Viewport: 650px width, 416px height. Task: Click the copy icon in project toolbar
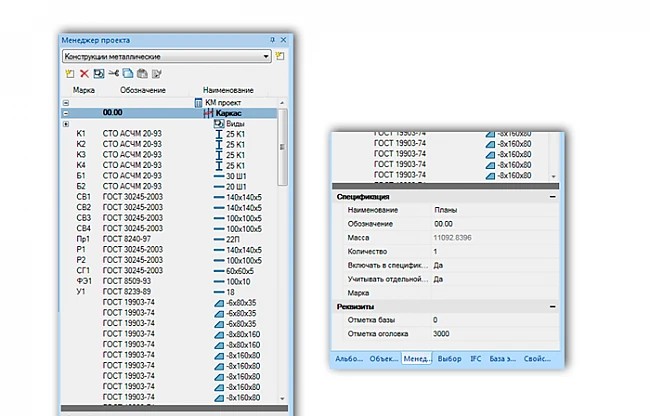click(128, 73)
